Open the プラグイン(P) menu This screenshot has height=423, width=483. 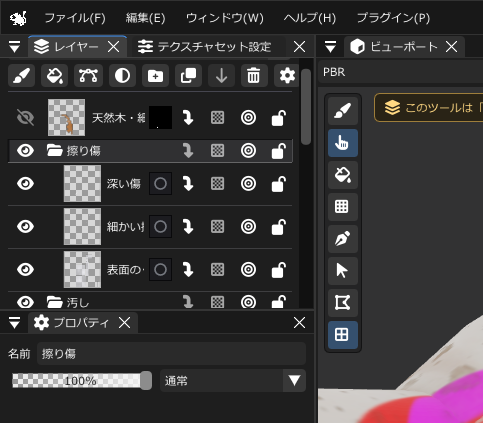pos(393,18)
